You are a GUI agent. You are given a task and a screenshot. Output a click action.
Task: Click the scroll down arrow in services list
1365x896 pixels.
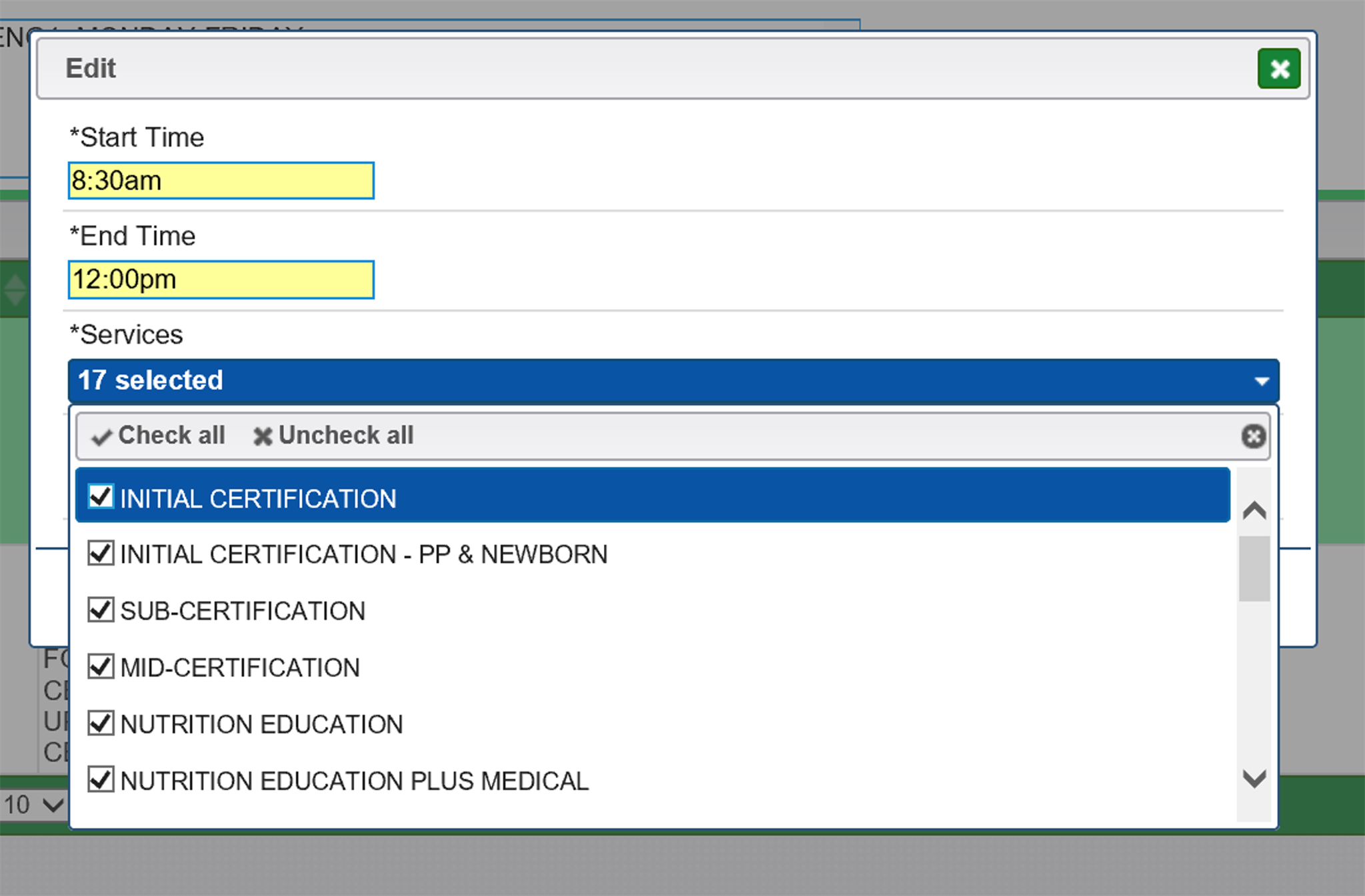coord(1254,778)
